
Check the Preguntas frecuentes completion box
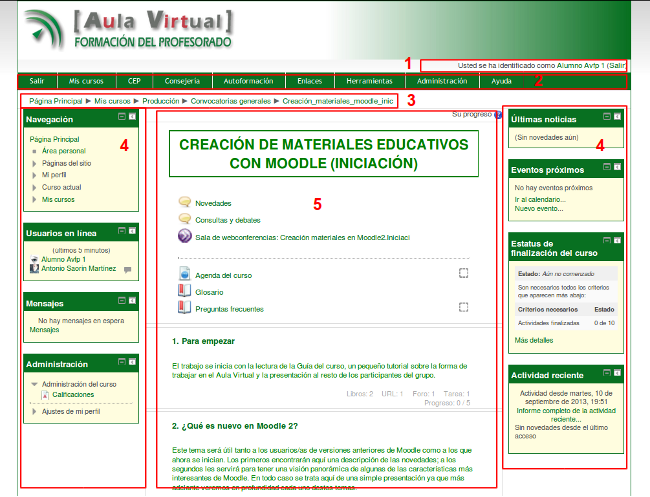point(464,308)
